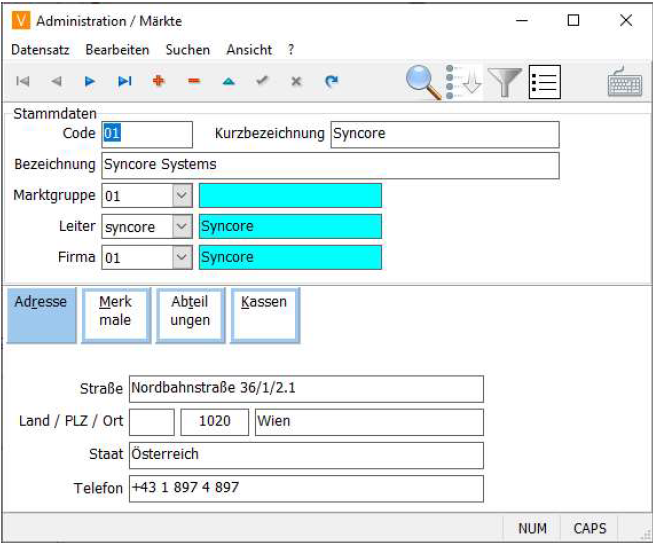Expand the Marktgruppe dropdown
The image size is (653, 543).
(182, 196)
